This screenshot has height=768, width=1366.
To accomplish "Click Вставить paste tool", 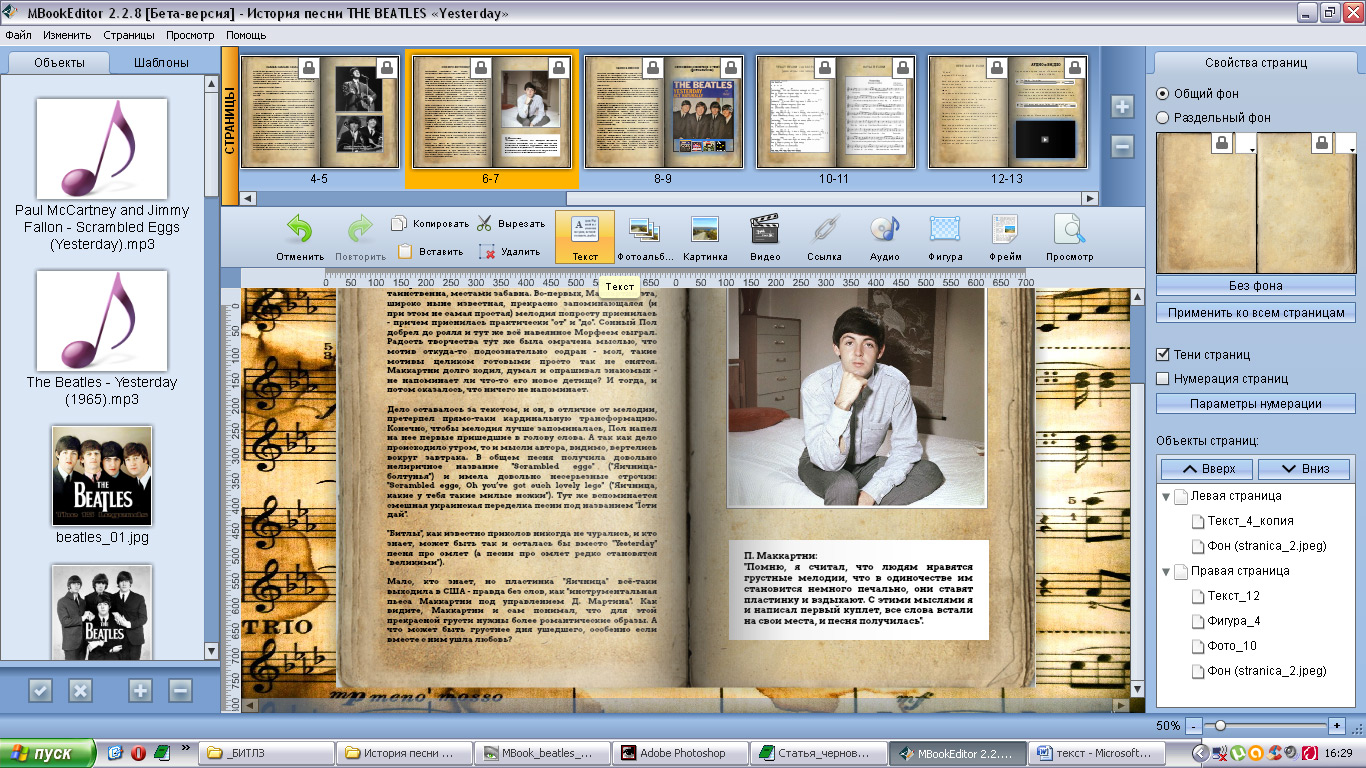I will [430, 252].
